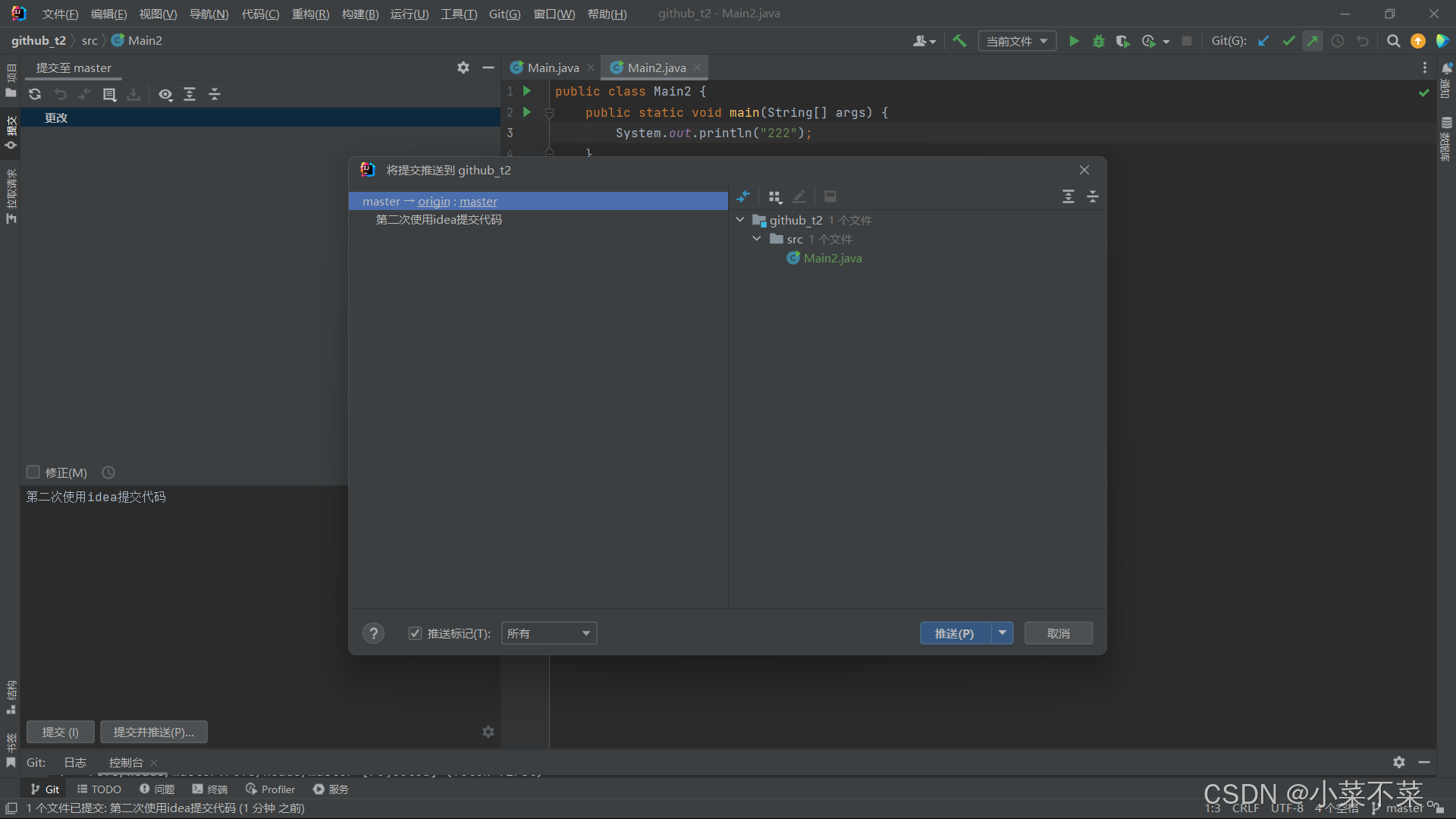Click group-by icon in push dialog
Image resolution: width=1456 pixels, height=819 pixels.
click(x=774, y=197)
